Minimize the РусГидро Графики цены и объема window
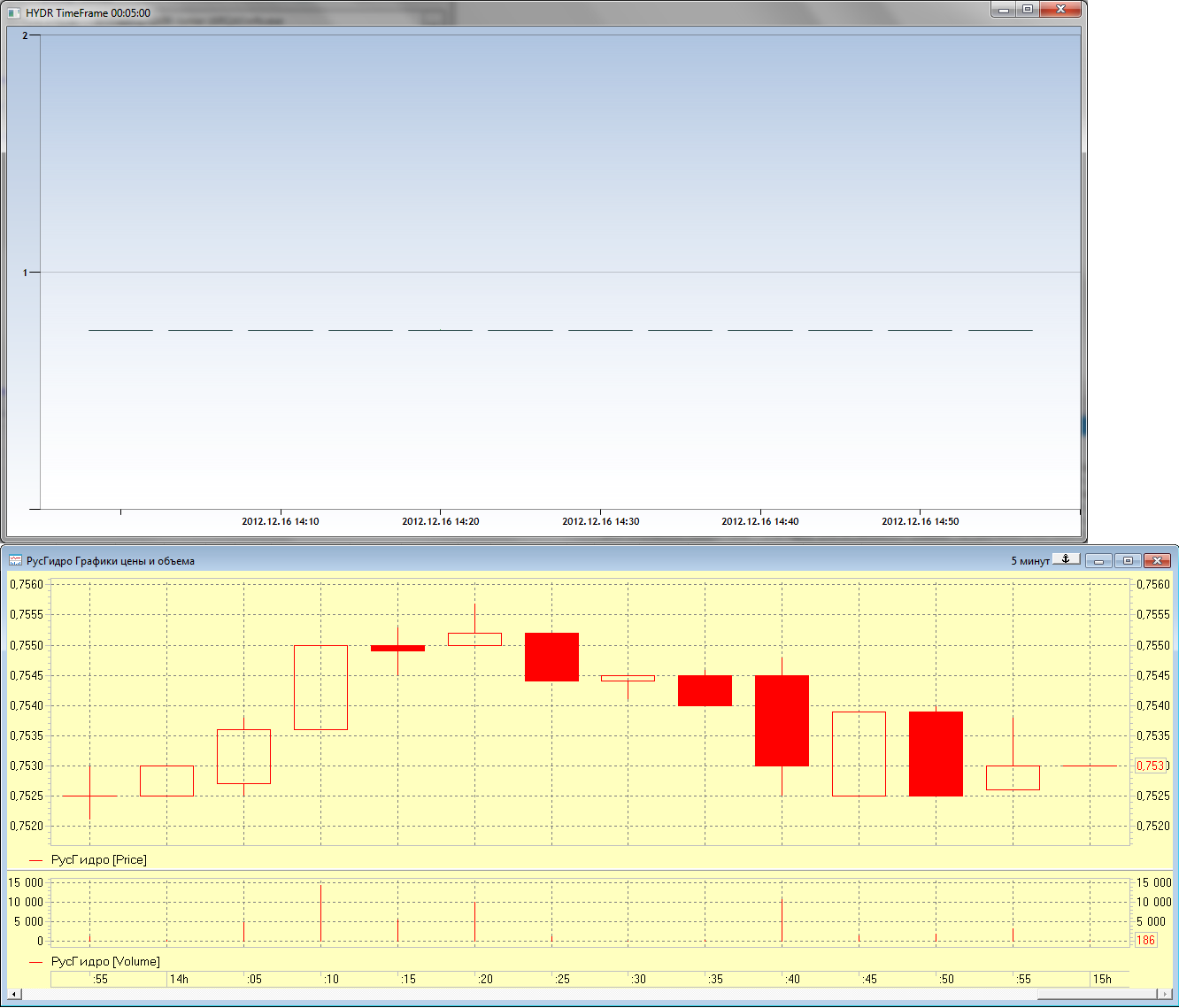Image resolution: width=1179 pixels, height=1008 pixels. pyautogui.click(x=1098, y=560)
